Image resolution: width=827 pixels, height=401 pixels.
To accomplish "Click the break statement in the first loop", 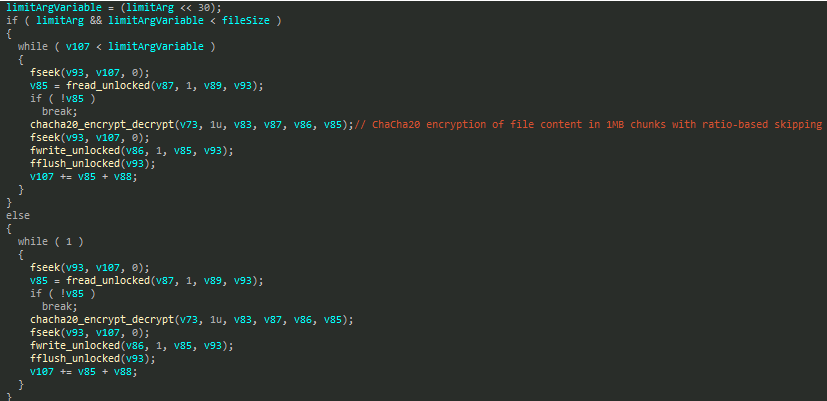I will tap(59, 111).
